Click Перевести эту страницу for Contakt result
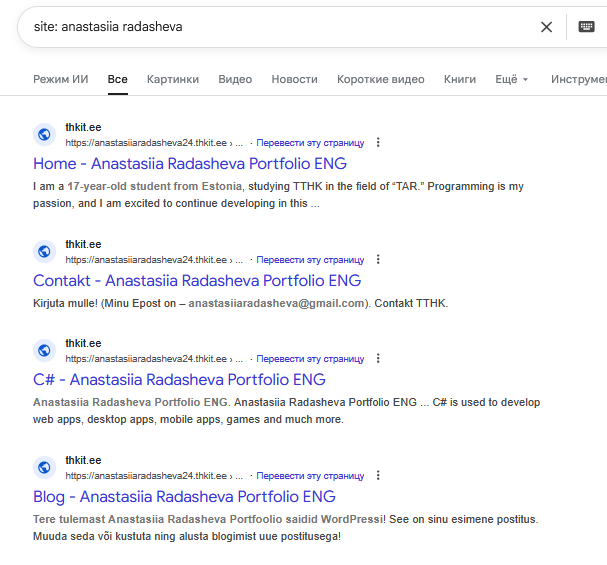 [x=310, y=260]
